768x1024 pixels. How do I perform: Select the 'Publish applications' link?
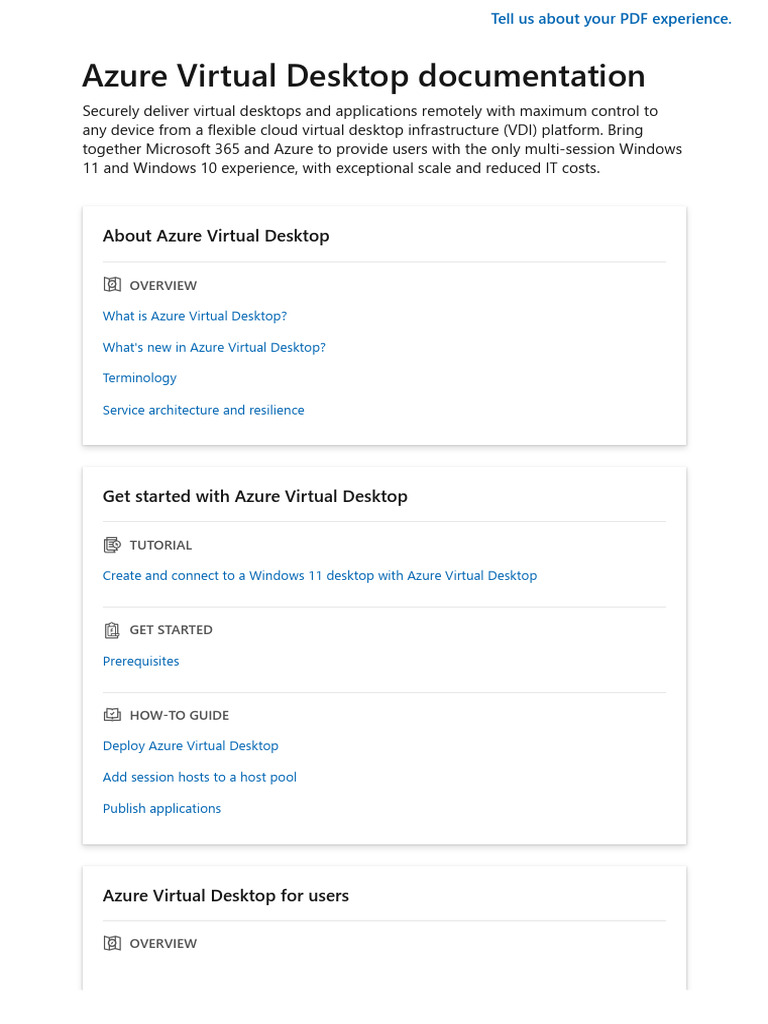tap(162, 808)
